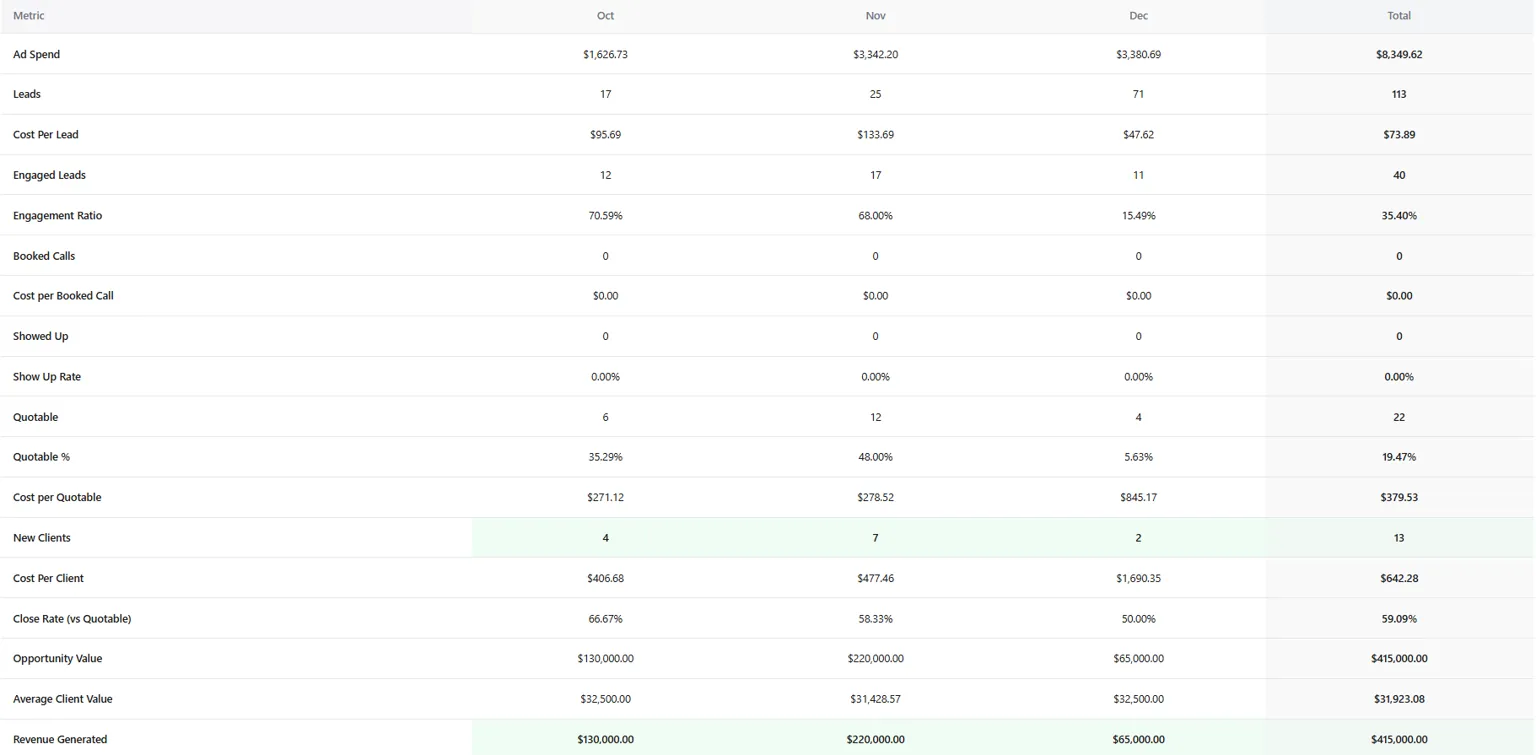The height and width of the screenshot is (755, 1536).
Task: Click the Ad Spend row label
Action: [36, 55]
